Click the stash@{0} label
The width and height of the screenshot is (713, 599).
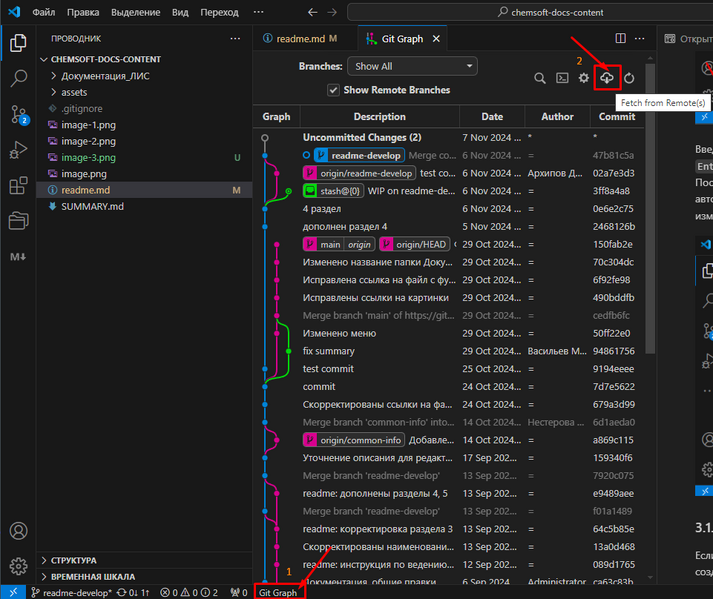coord(333,191)
